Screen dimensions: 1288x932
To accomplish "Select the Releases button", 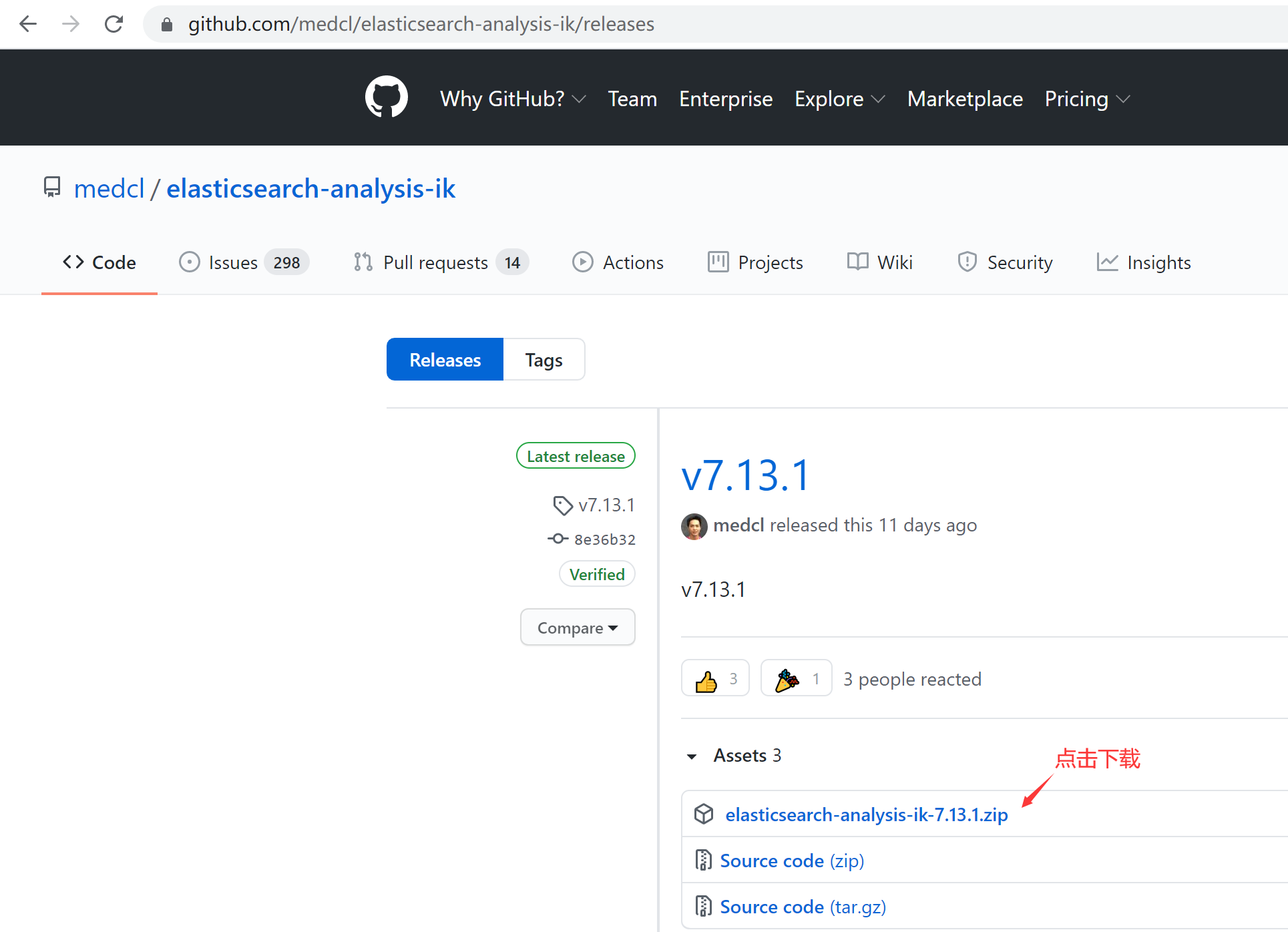I will click(x=445, y=359).
